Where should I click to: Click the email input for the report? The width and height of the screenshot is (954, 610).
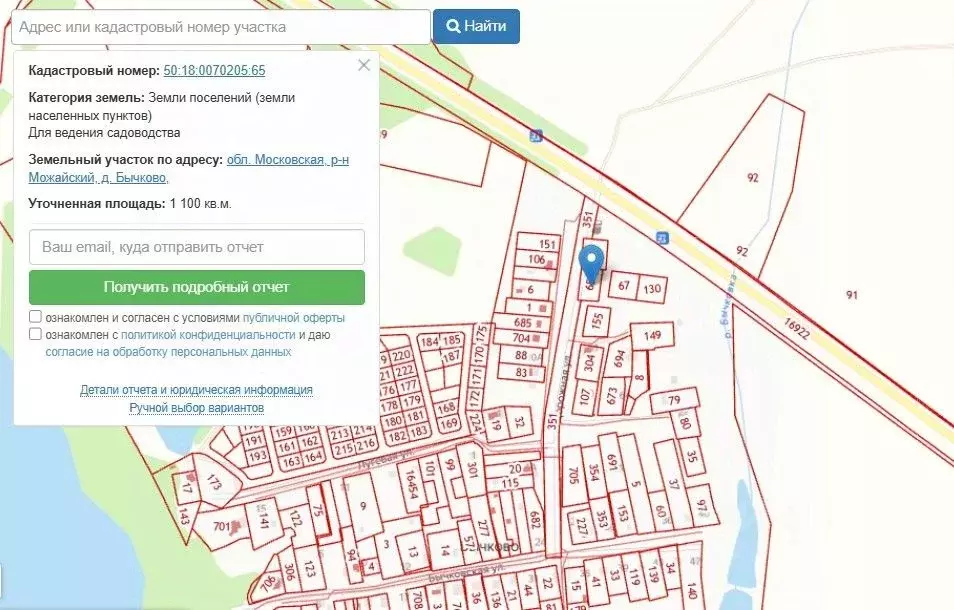[x=197, y=247]
